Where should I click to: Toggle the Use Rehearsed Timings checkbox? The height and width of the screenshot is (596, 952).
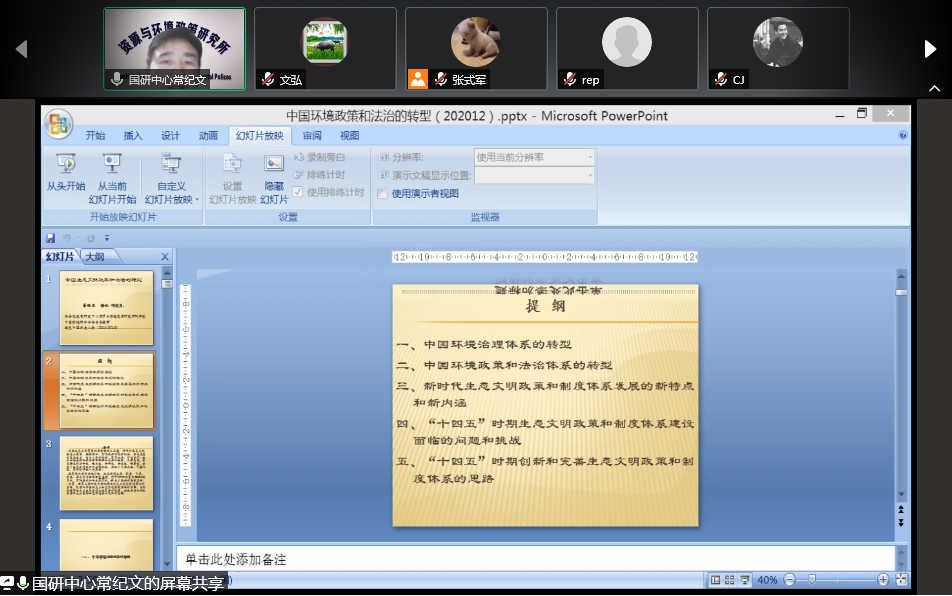tap(298, 192)
